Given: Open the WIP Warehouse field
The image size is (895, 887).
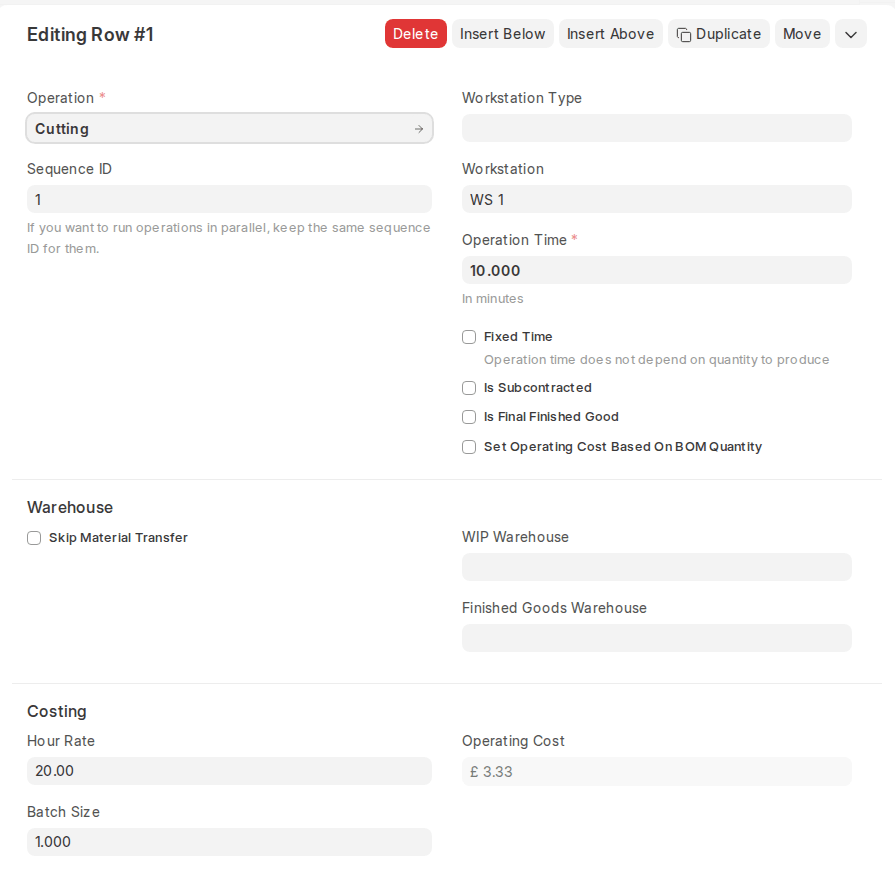Looking at the screenshot, I should pos(656,567).
